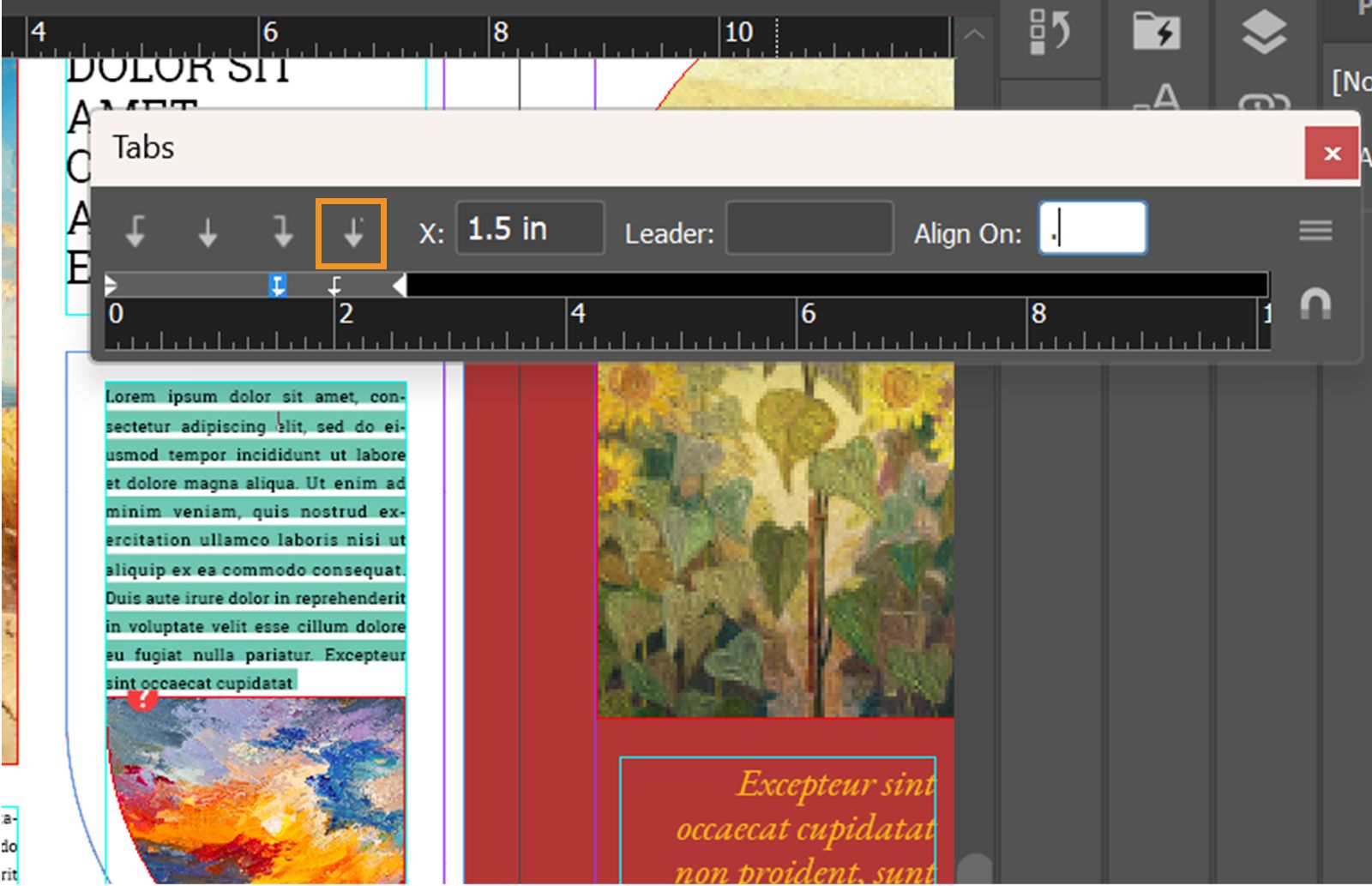Open the Tabs panel flyout menu

[1315, 230]
